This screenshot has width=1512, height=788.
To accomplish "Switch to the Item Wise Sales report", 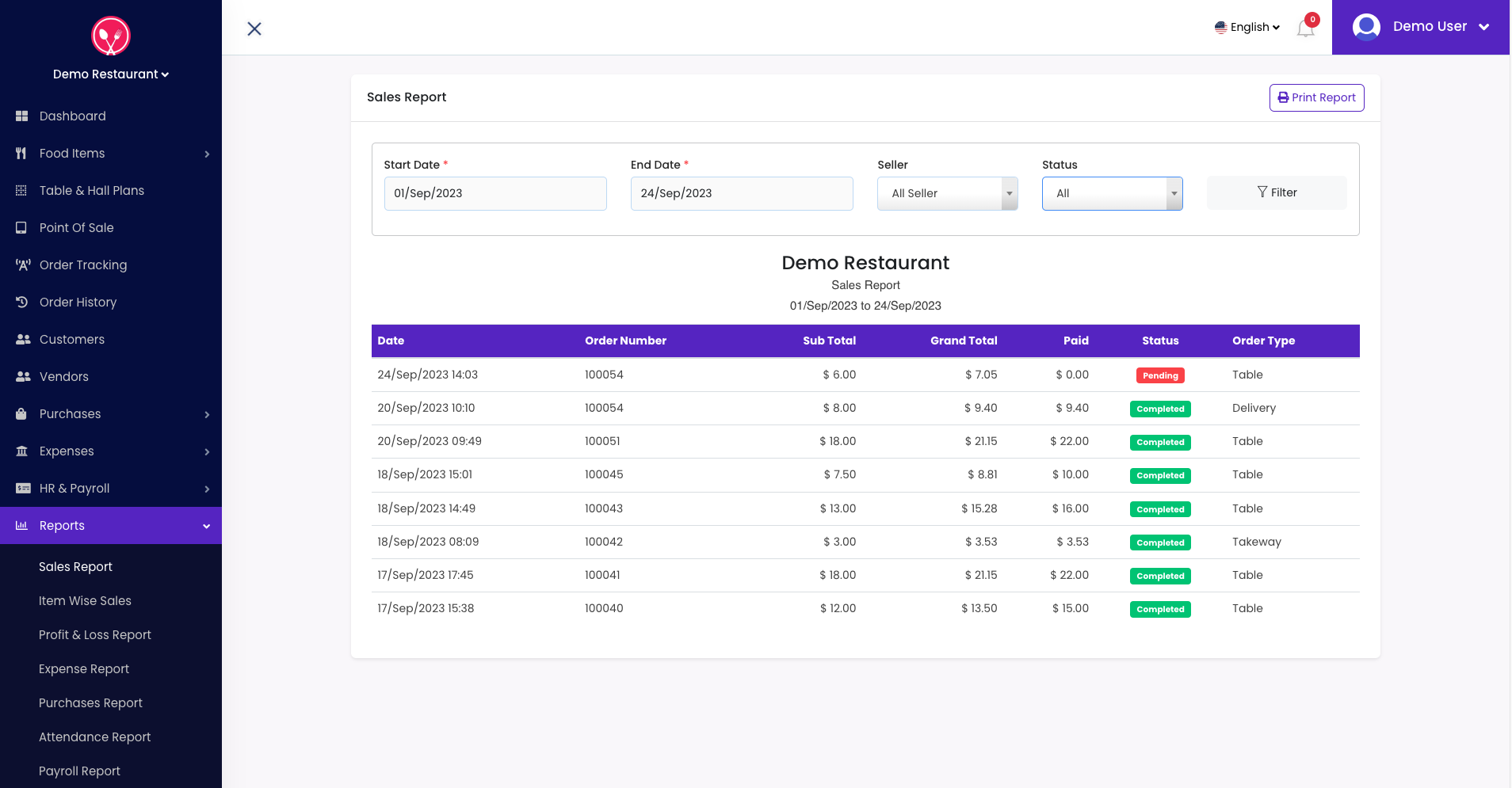I will (85, 600).
